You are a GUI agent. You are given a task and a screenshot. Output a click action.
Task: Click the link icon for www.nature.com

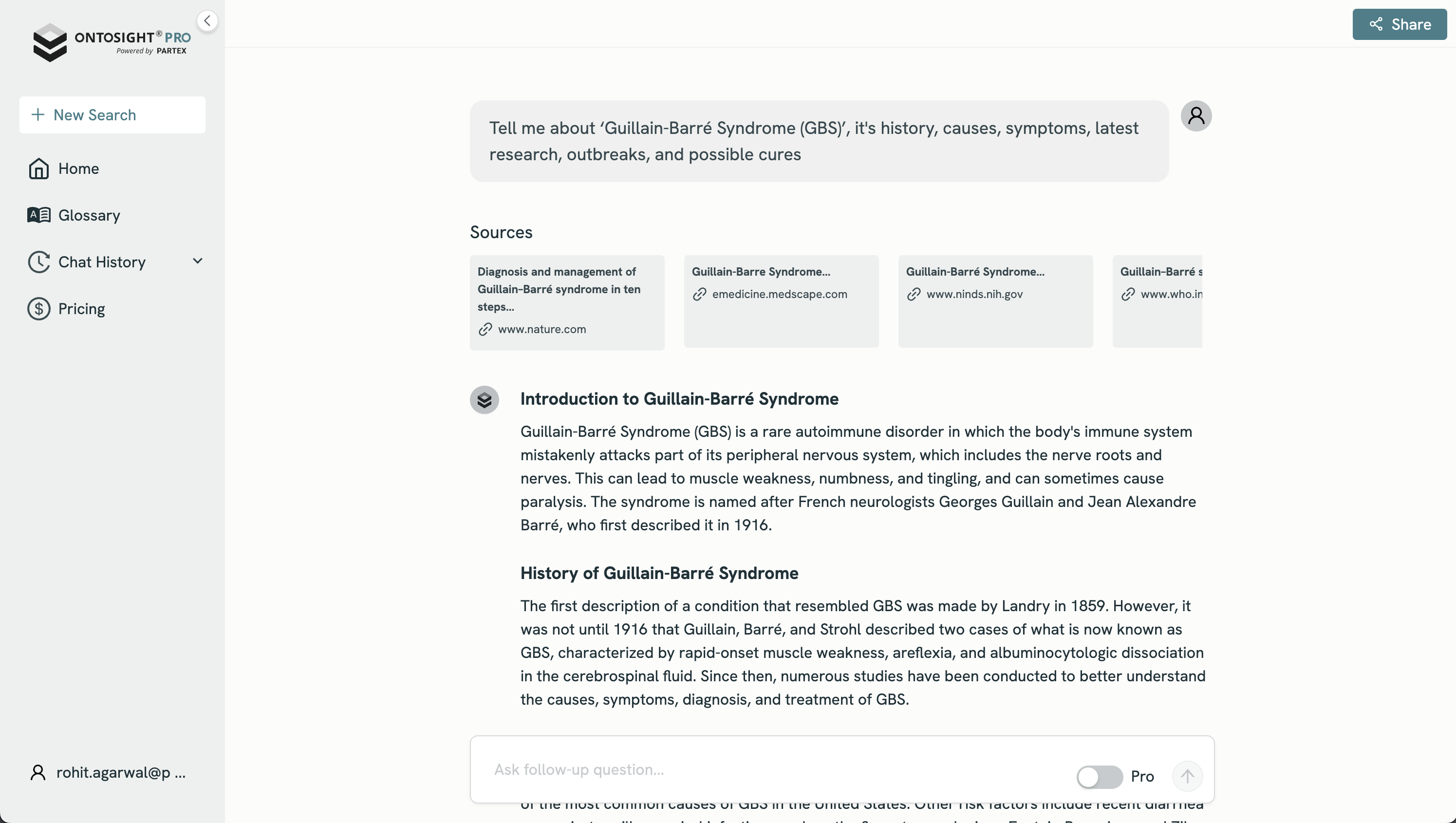click(485, 329)
